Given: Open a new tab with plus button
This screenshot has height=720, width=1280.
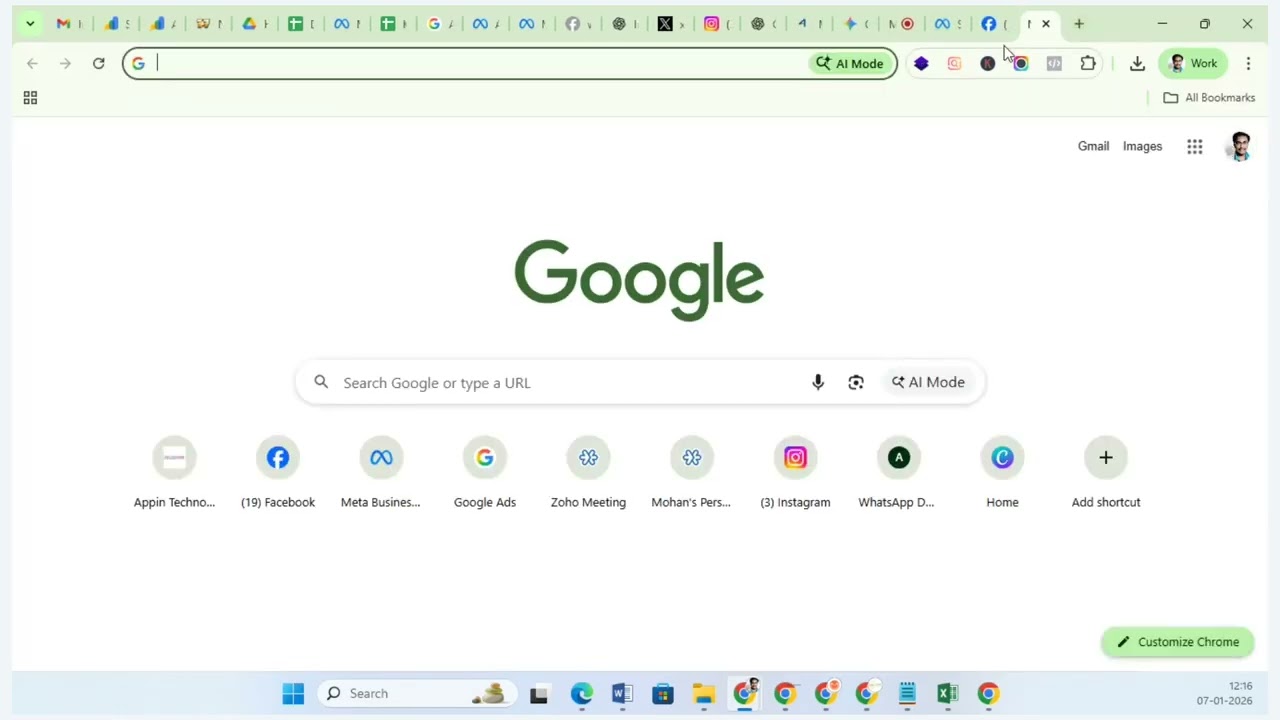Looking at the screenshot, I should coord(1079,24).
